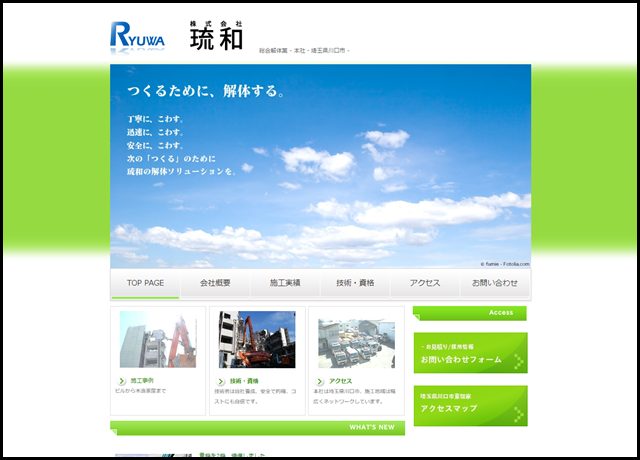Open the 会社概要 navigation tab
640x460 pixels.
click(215, 283)
